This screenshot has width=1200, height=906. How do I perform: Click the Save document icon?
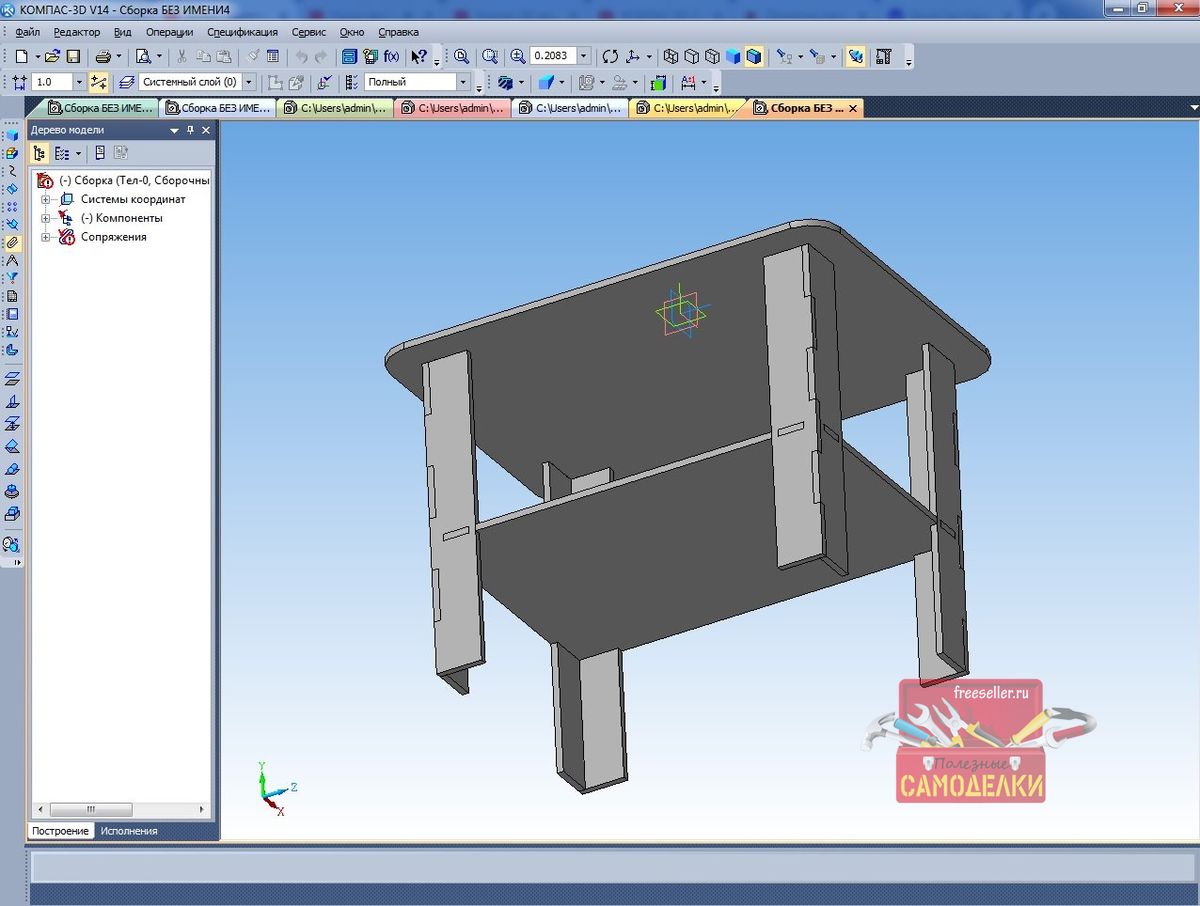click(x=73, y=57)
